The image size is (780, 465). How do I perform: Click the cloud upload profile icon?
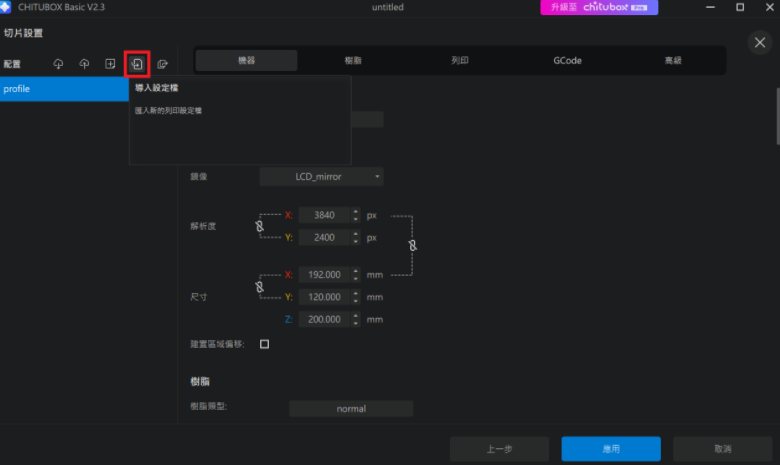[85, 64]
